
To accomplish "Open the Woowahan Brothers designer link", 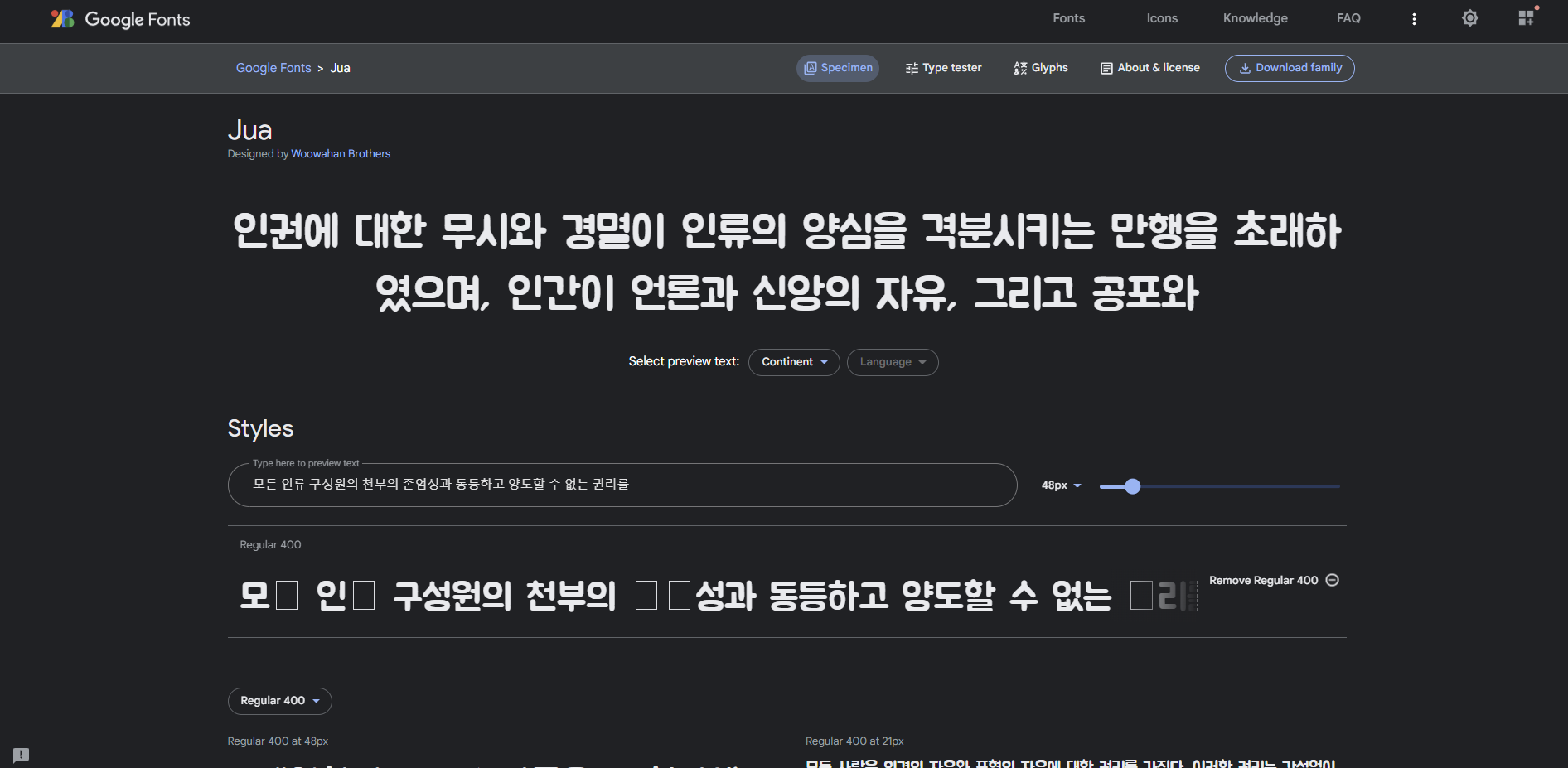I will click(341, 154).
